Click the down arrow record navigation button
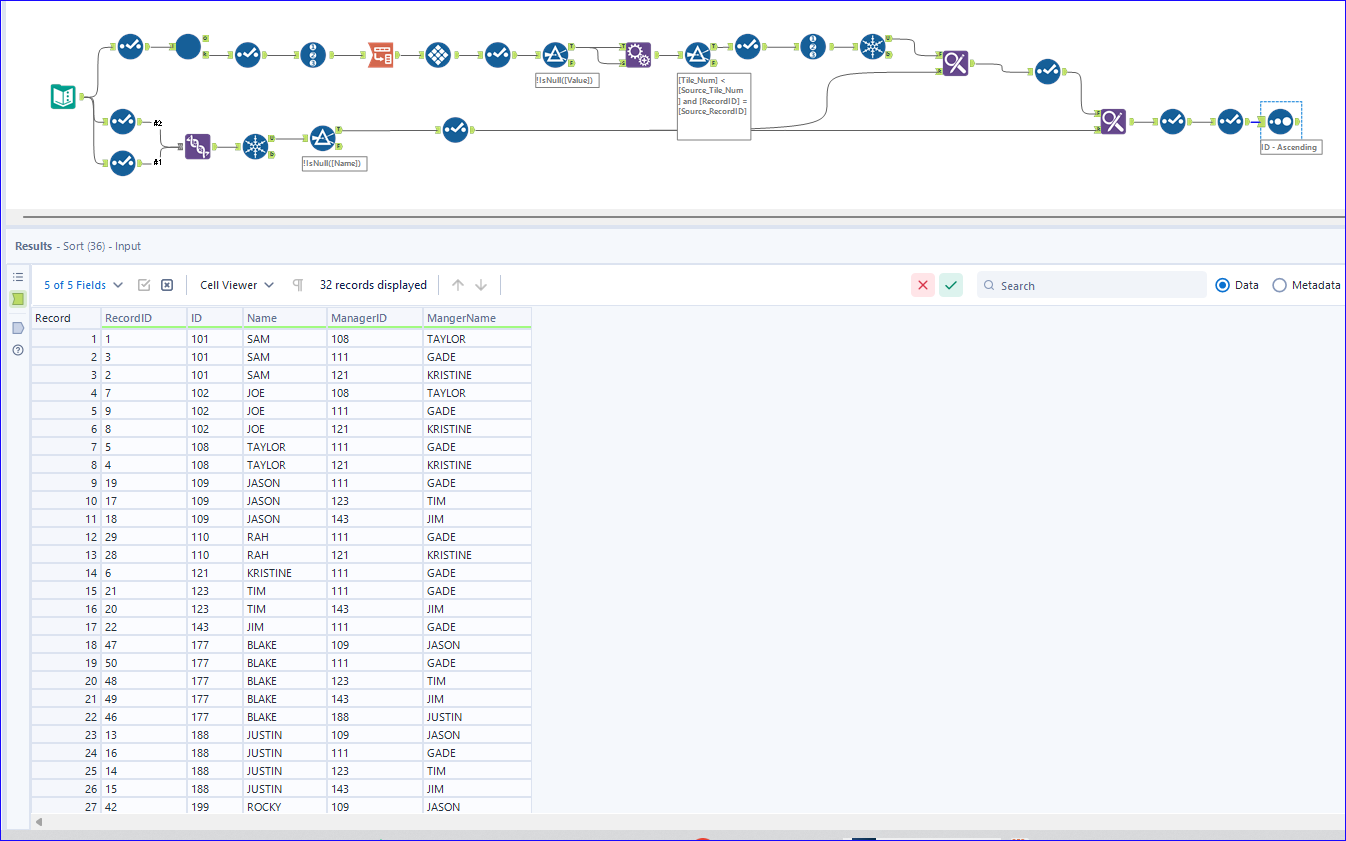 click(x=478, y=284)
